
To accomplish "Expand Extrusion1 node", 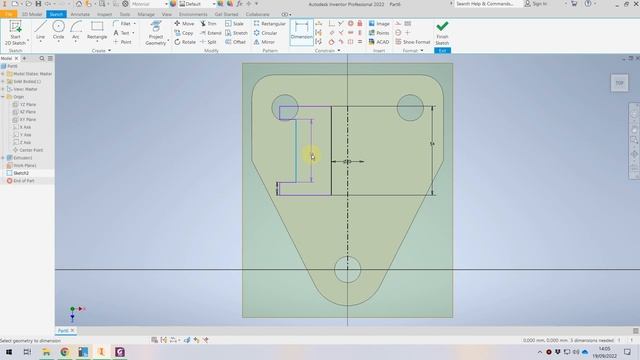I will point(3,158).
